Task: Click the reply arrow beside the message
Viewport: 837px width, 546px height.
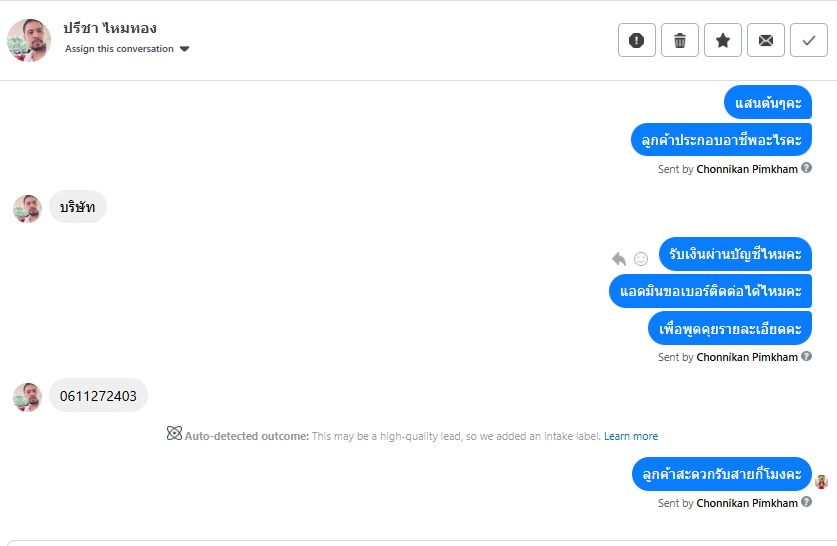Action: (x=619, y=258)
